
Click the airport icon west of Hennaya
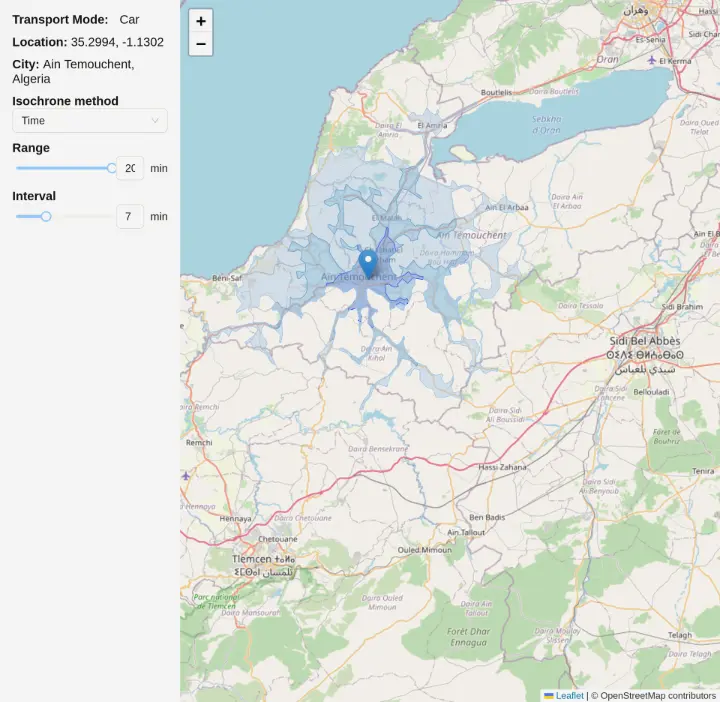[x=185, y=475]
